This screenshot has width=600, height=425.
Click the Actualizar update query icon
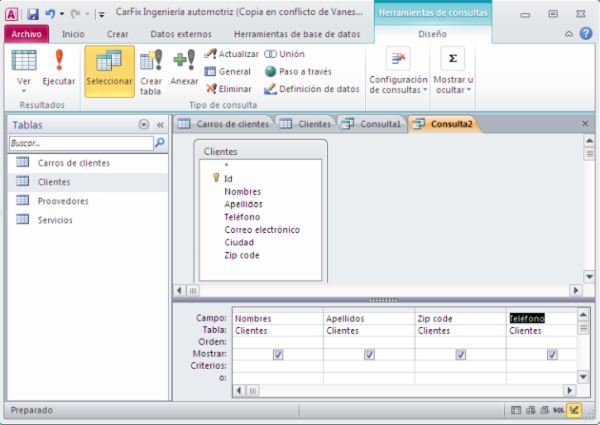[231, 54]
